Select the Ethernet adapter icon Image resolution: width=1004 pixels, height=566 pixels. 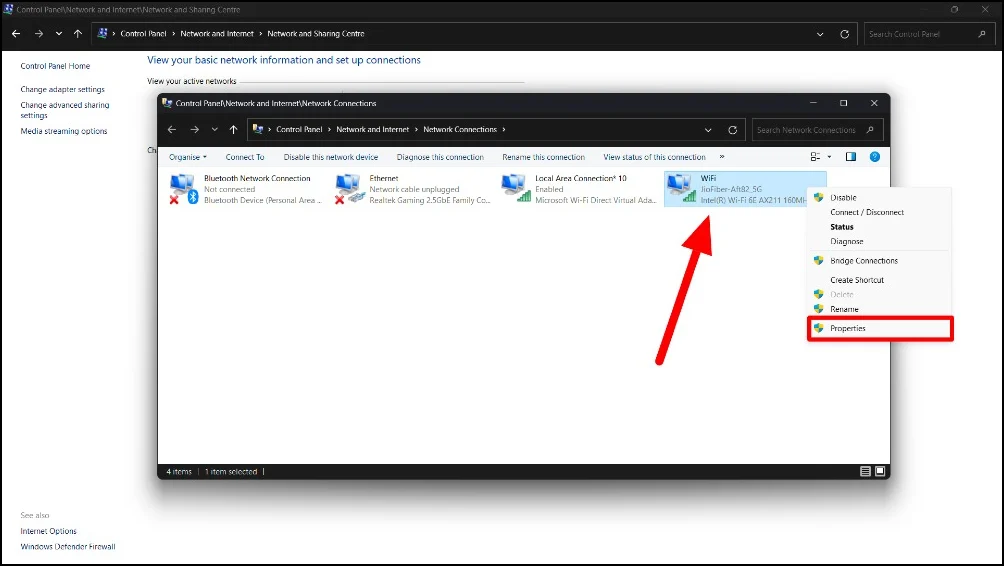[x=350, y=189]
